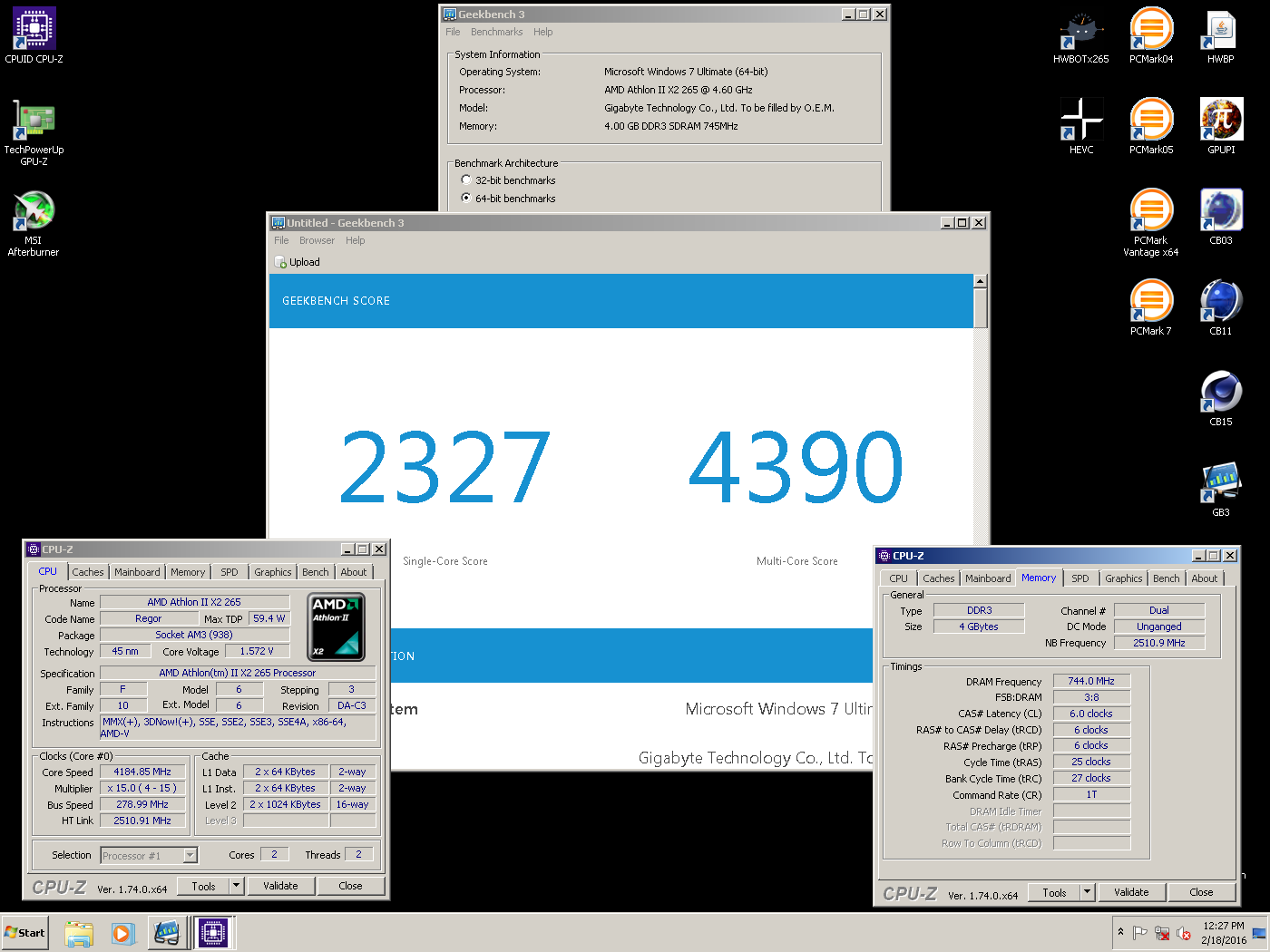Screen dimensions: 1270x952
Task: Click AMD Athlon II logo in CPU-Z
Action: pyautogui.click(x=337, y=627)
